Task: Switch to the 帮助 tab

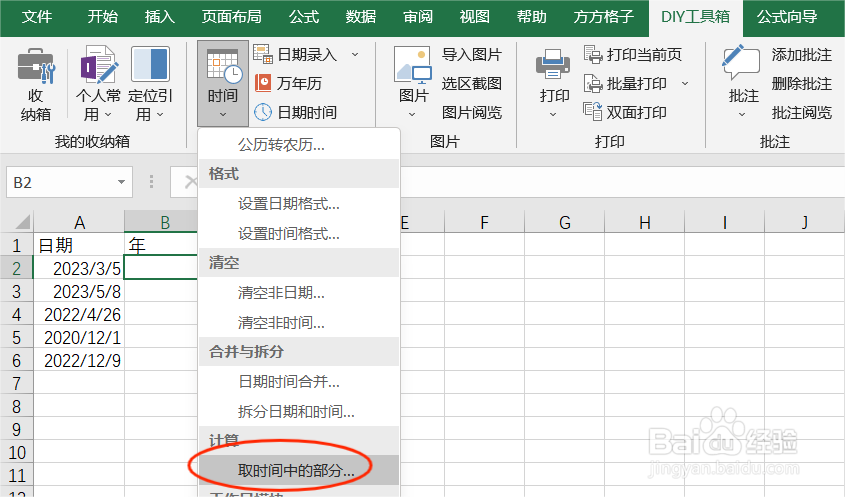Action: tap(531, 17)
